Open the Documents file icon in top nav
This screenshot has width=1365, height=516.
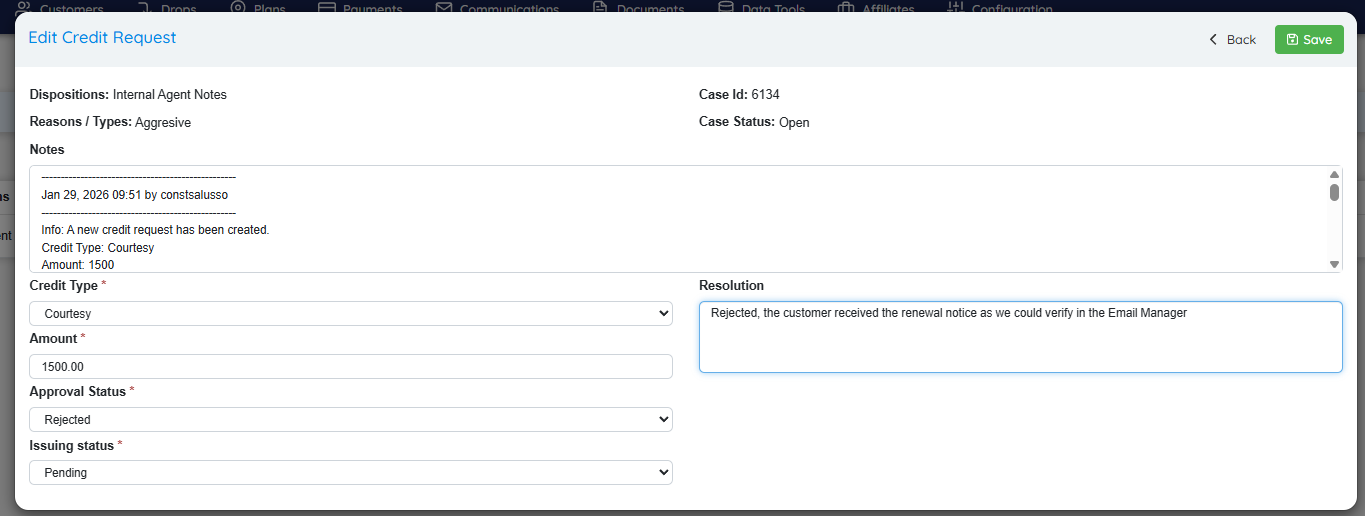click(x=600, y=8)
